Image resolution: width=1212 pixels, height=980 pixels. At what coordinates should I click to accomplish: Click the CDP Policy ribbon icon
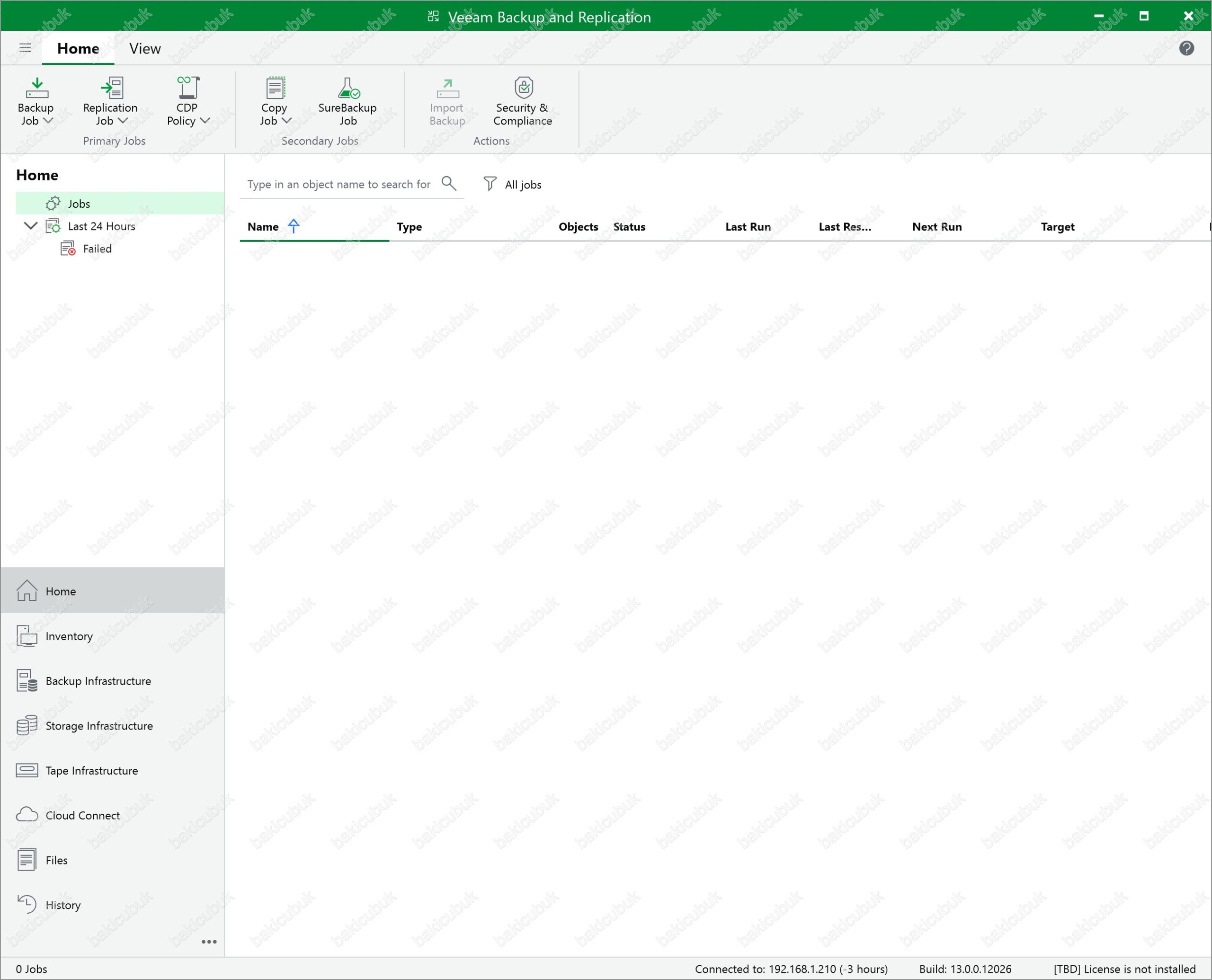coord(188,88)
